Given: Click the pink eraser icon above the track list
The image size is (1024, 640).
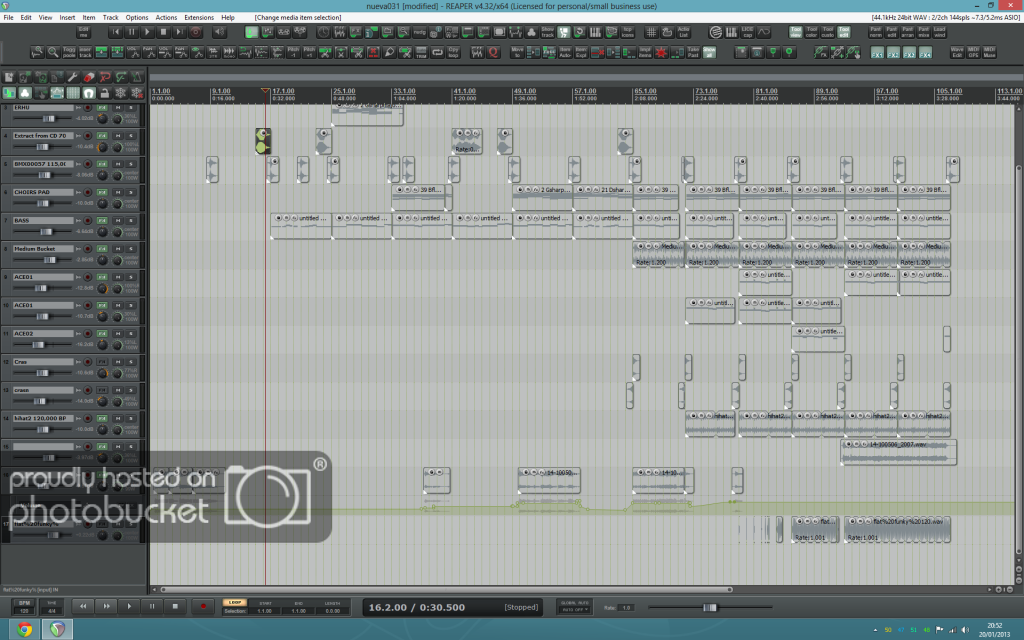Looking at the screenshot, I should (x=89, y=77).
